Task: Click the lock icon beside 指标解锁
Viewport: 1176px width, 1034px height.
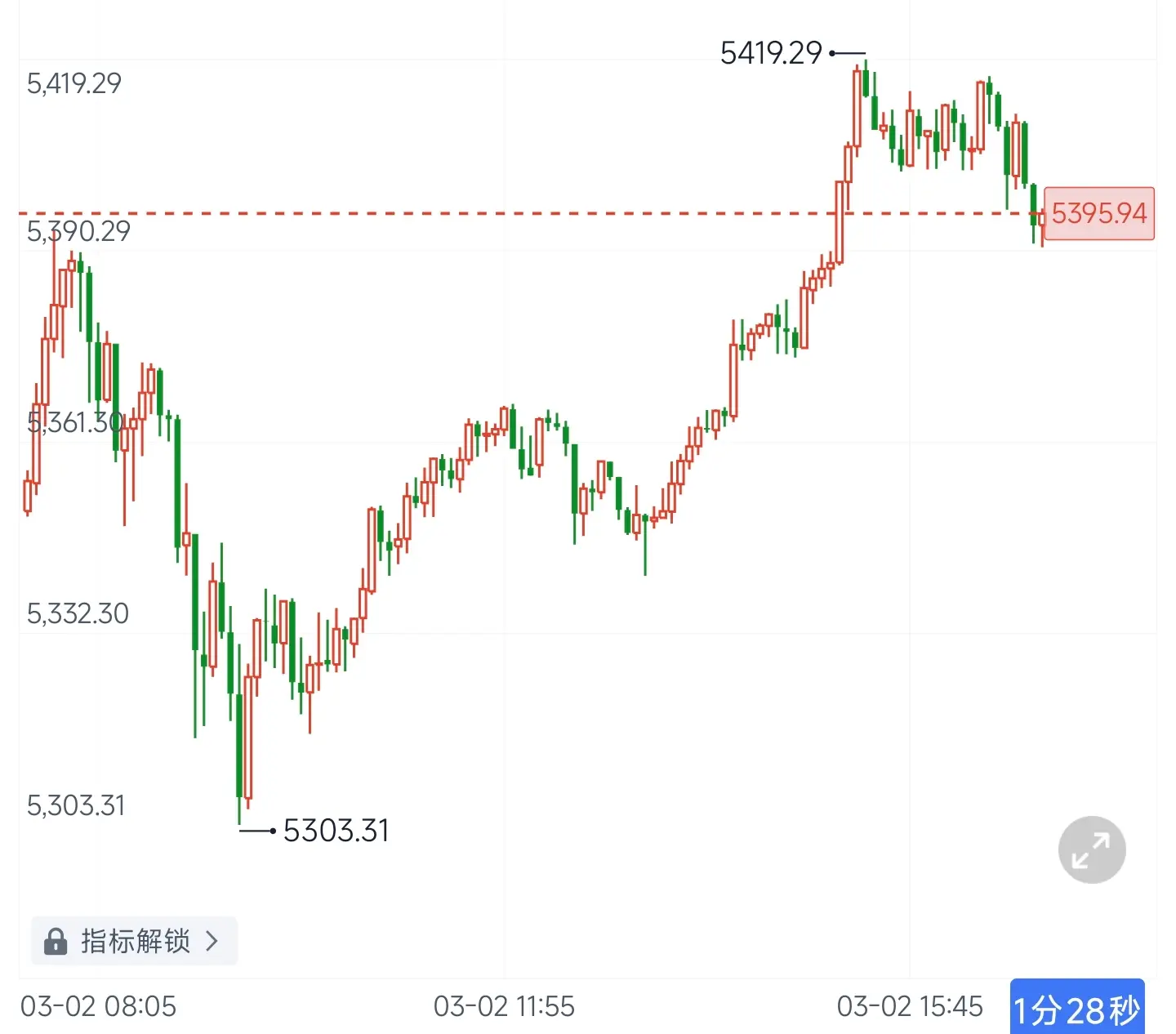Action: point(56,941)
